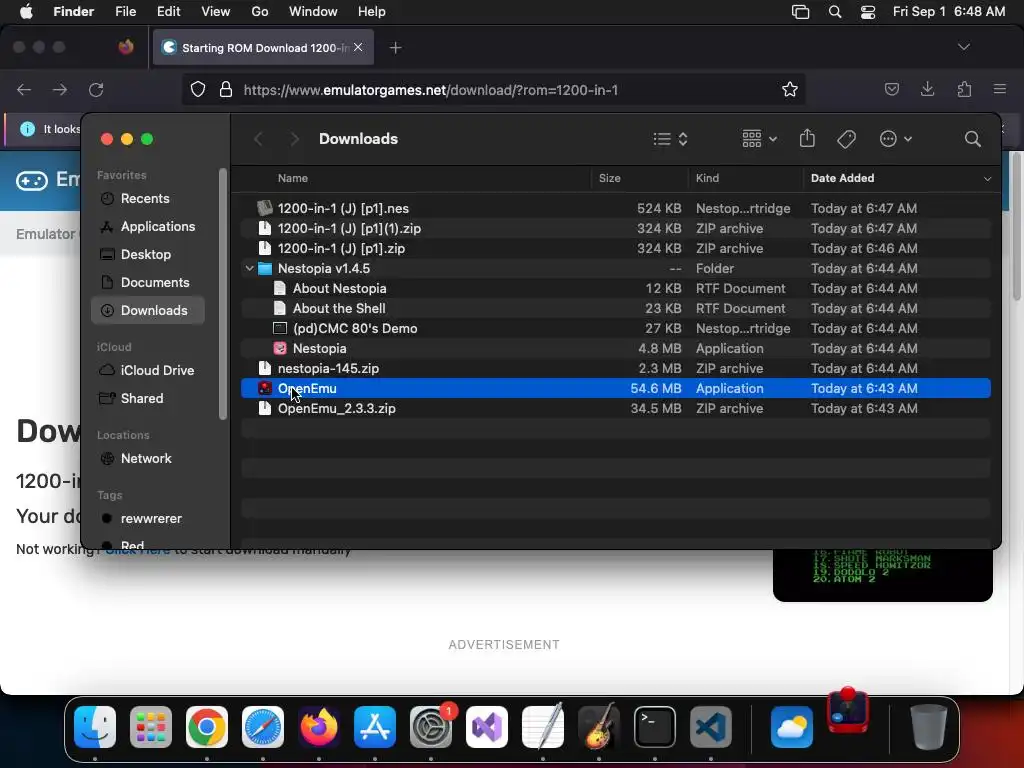
Task: Click the Finder sidebar scrollbar
Action: [223, 294]
